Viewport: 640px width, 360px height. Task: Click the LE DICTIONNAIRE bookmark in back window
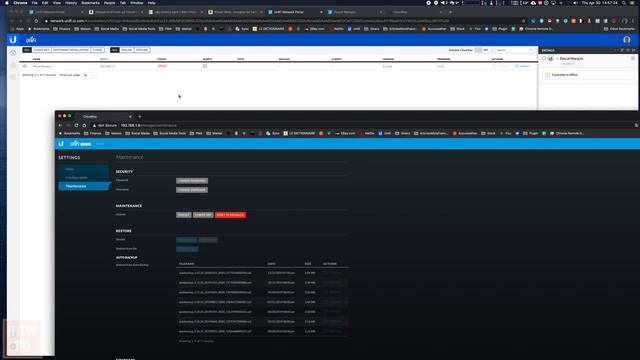pos(268,29)
